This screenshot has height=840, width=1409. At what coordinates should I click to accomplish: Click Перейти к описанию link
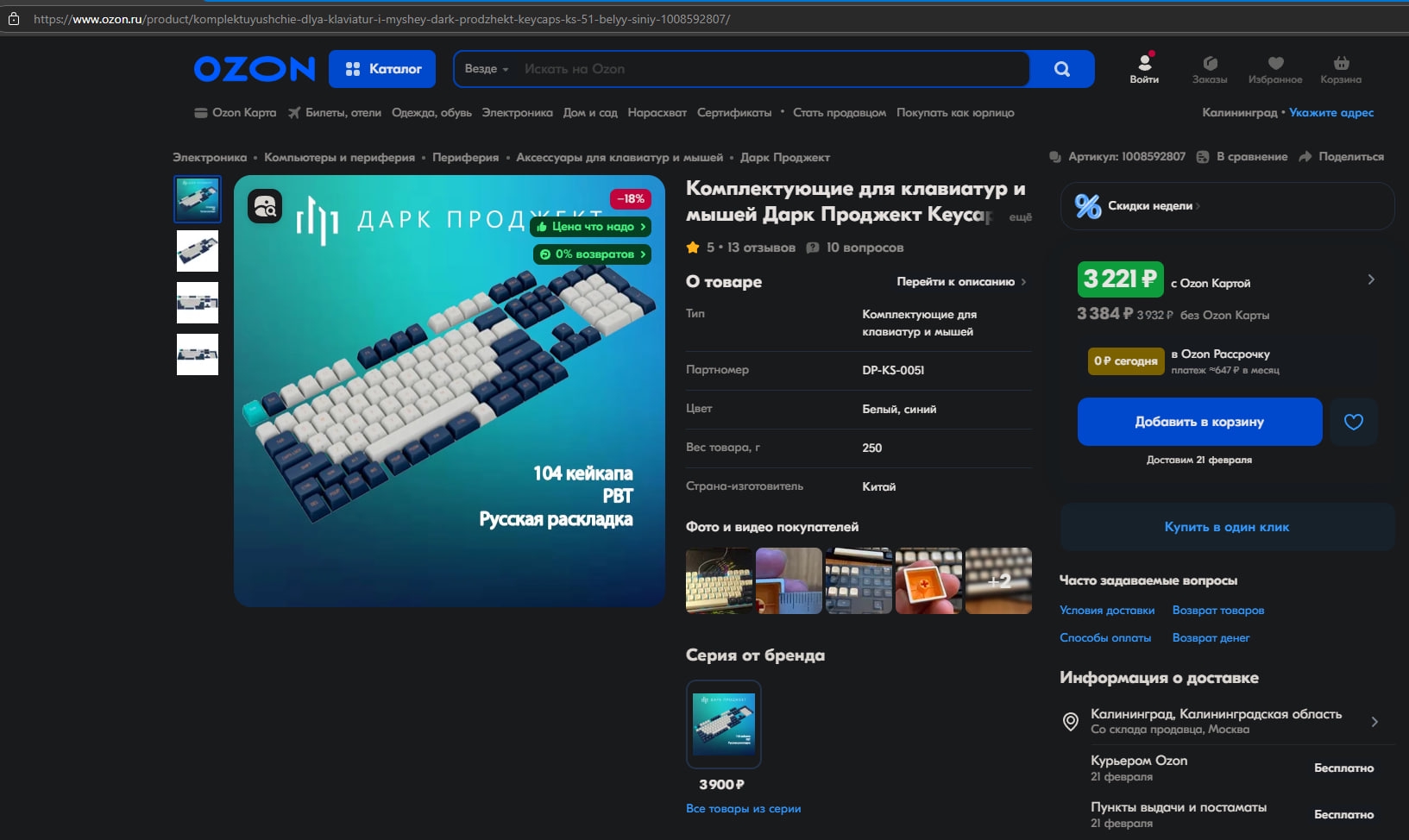(961, 282)
